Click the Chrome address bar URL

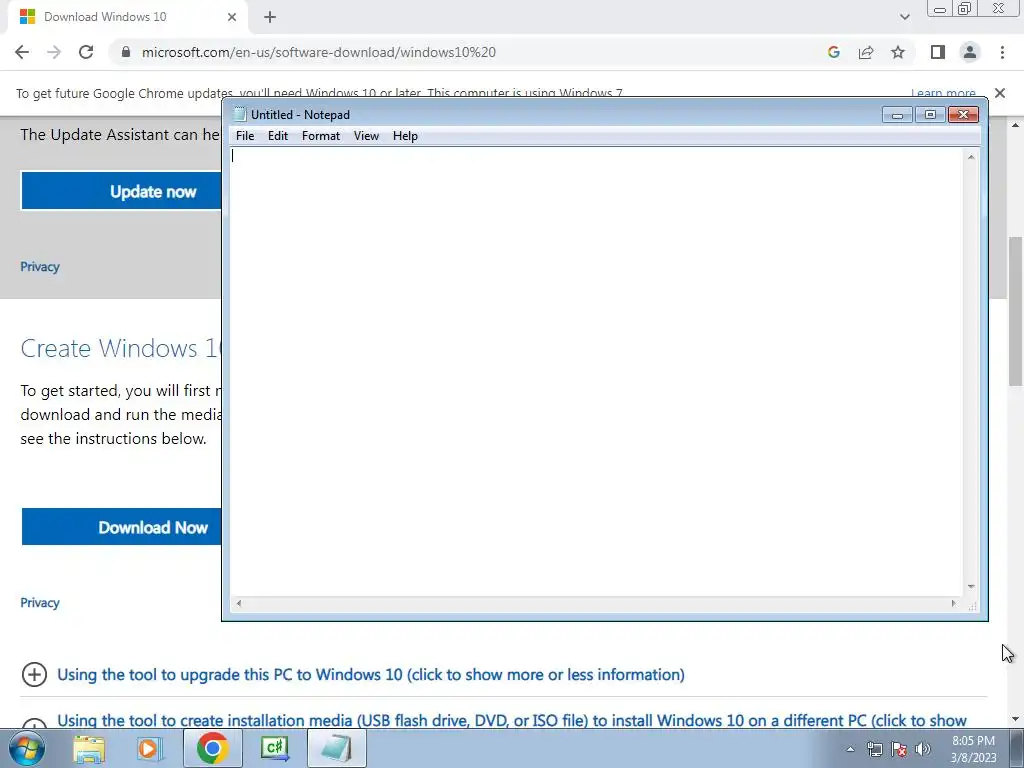319,52
